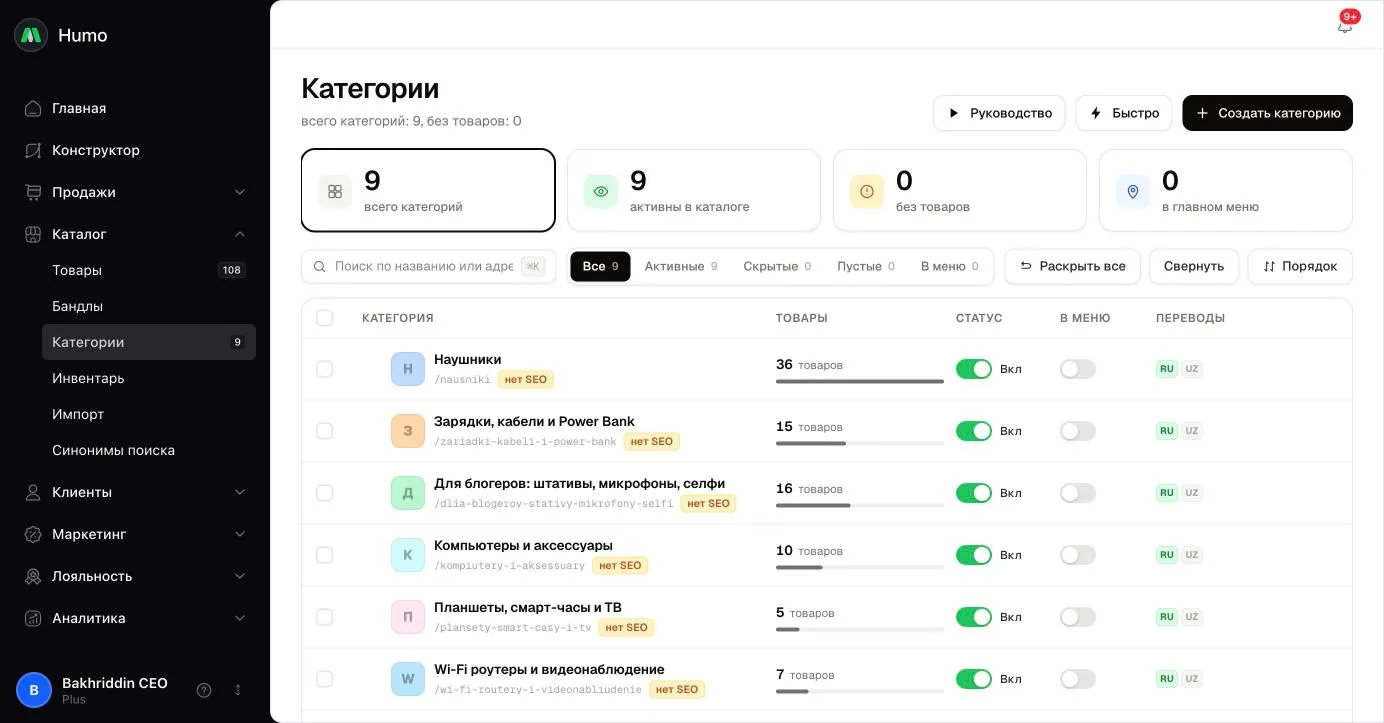This screenshot has height=723, width=1384.
Task: Collapse the Каталог section chevron
Action: (240, 234)
